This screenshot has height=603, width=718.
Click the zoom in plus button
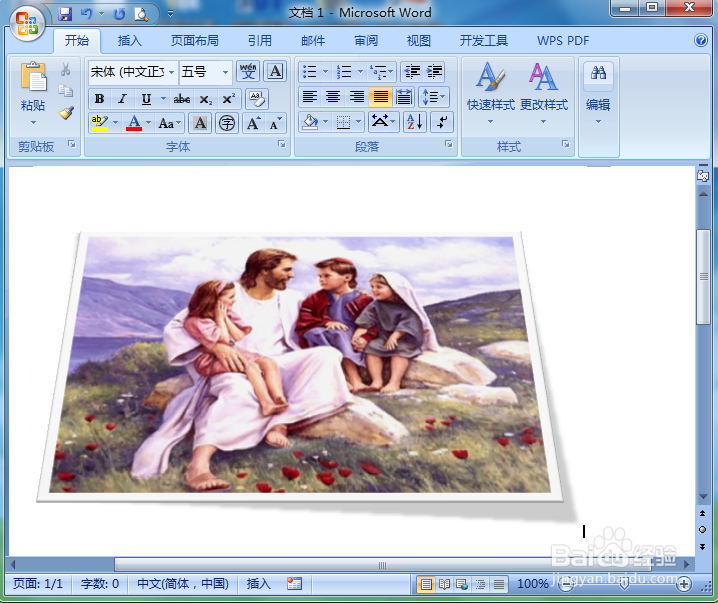coord(683,584)
